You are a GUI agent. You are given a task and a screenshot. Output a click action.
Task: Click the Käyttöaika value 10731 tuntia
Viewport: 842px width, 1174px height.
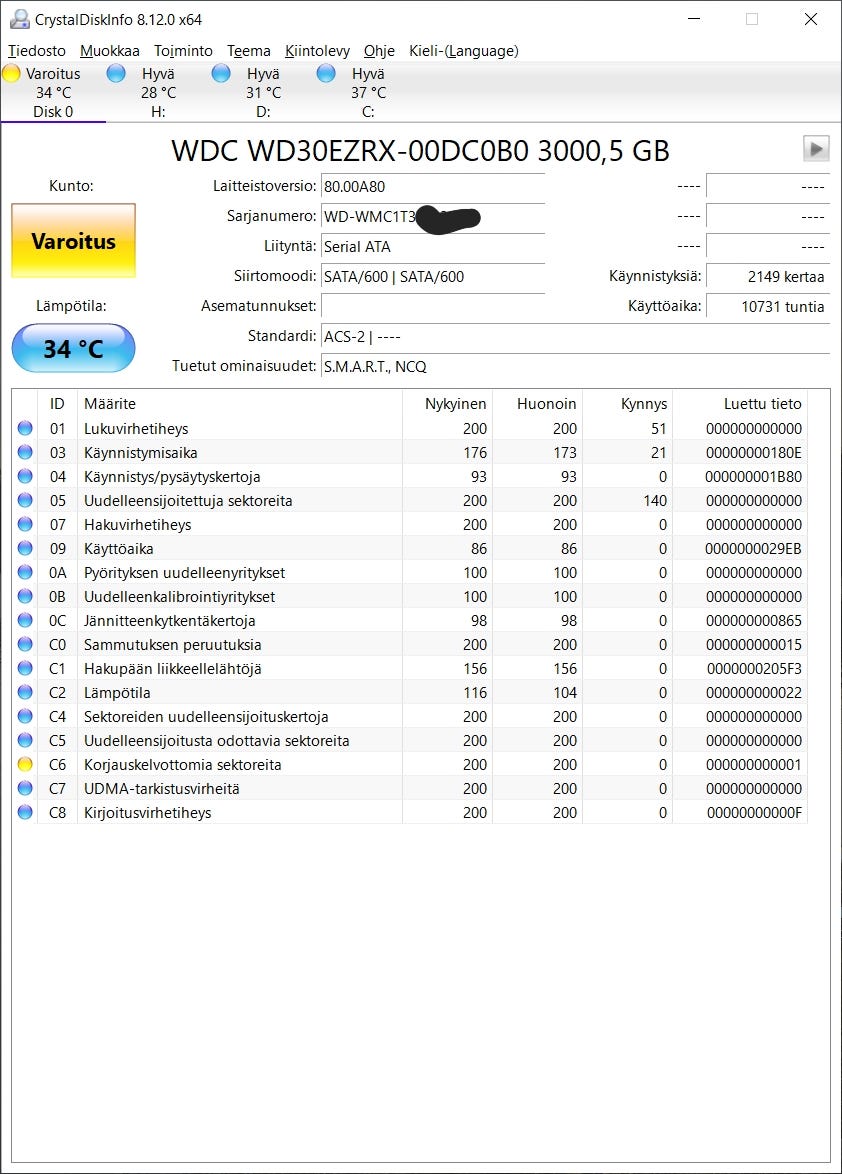coord(768,306)
